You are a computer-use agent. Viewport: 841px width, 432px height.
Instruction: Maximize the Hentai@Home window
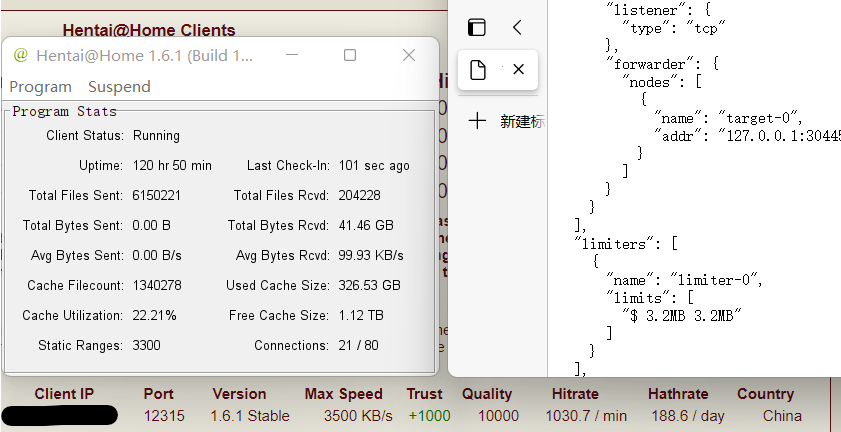click(350, 55)
